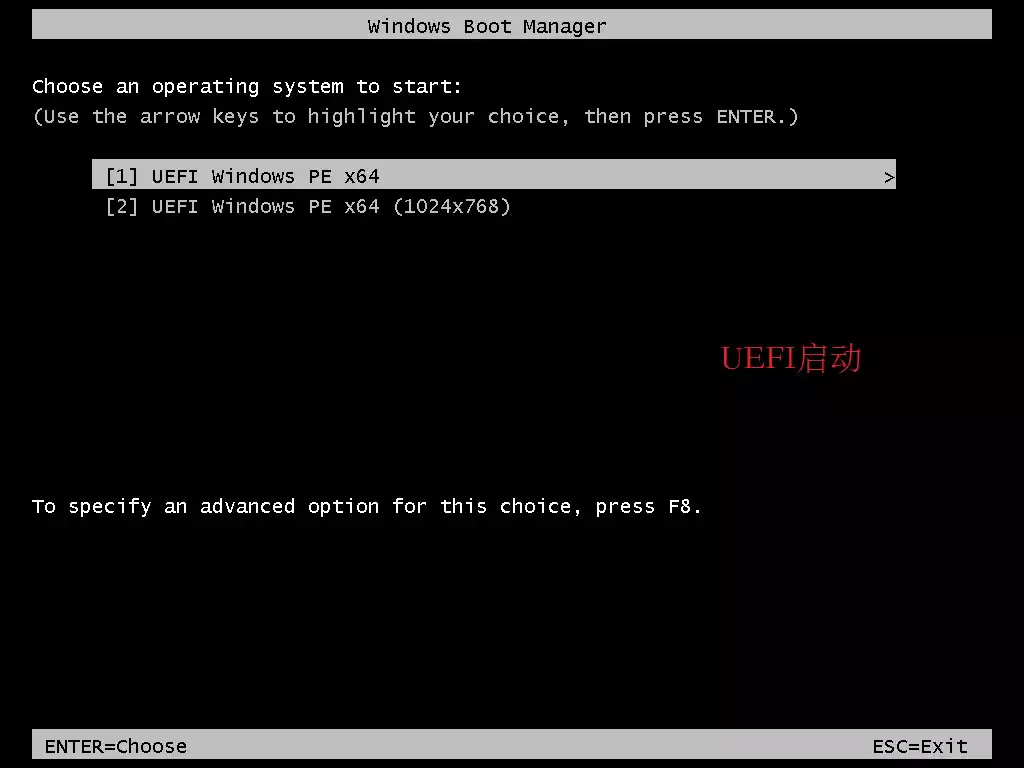Click the word Manager in the title
1024x768 pixels.
(564, 27)
